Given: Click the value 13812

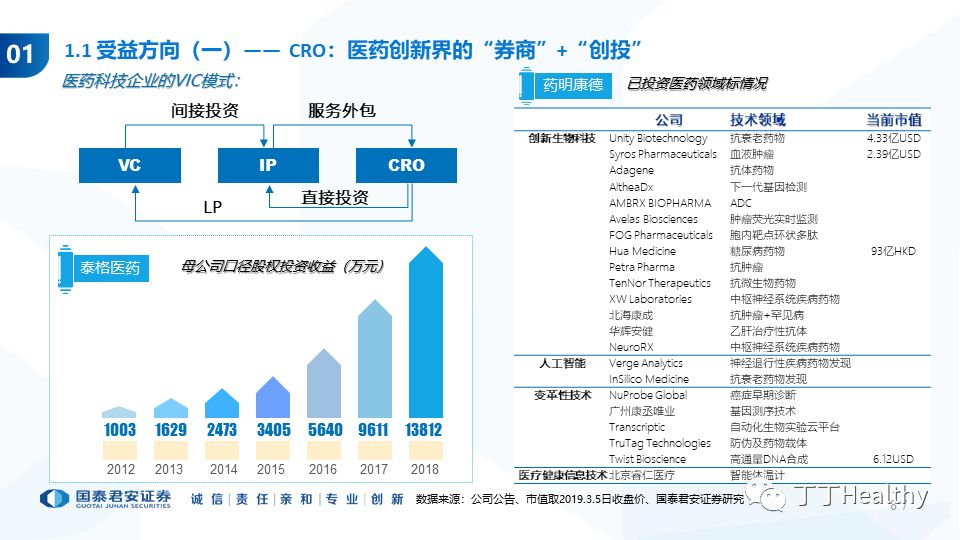Looking at the screenshot, I should (424, 430).
